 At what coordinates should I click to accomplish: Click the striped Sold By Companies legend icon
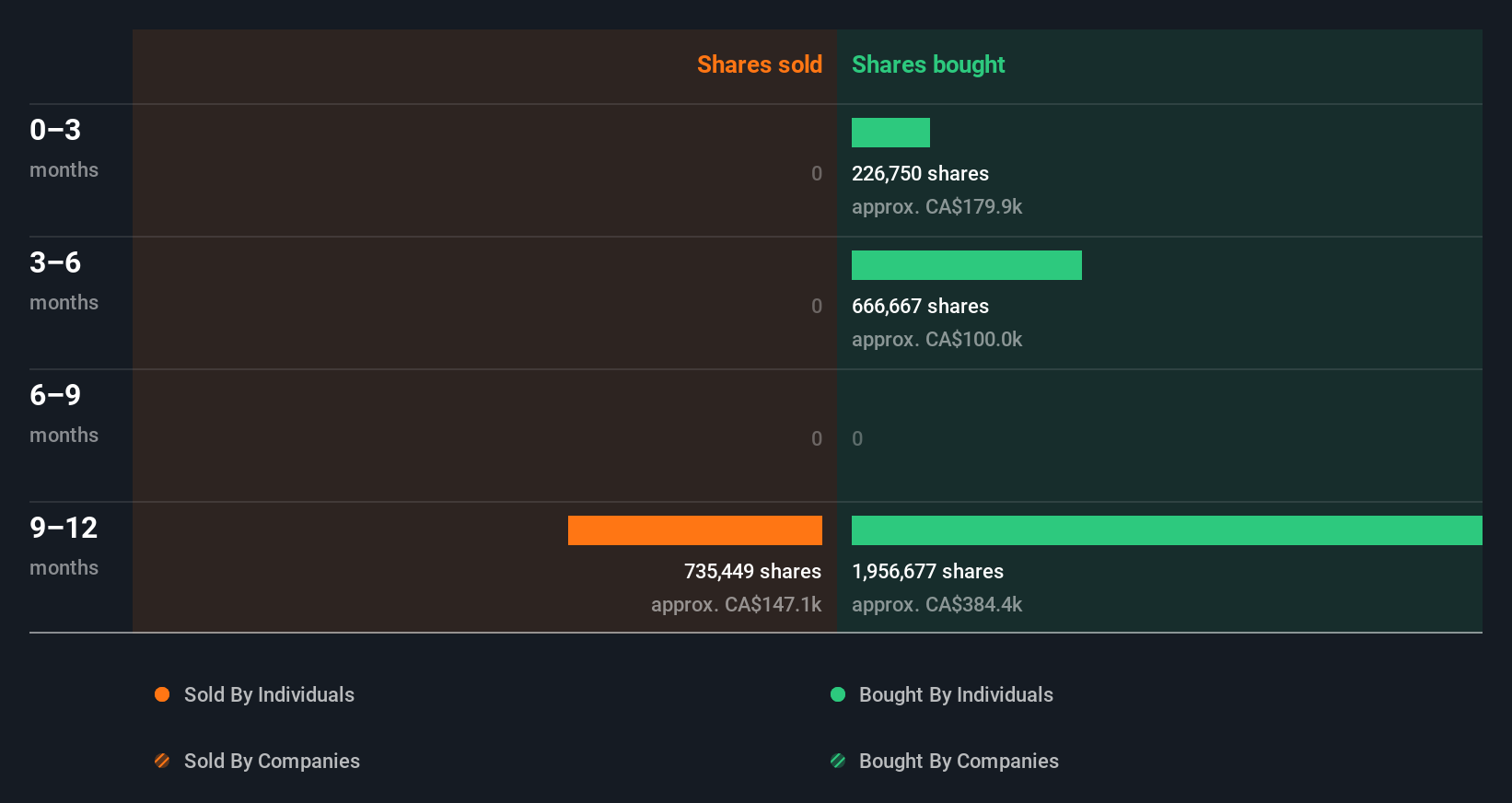(x=162, y=761)
